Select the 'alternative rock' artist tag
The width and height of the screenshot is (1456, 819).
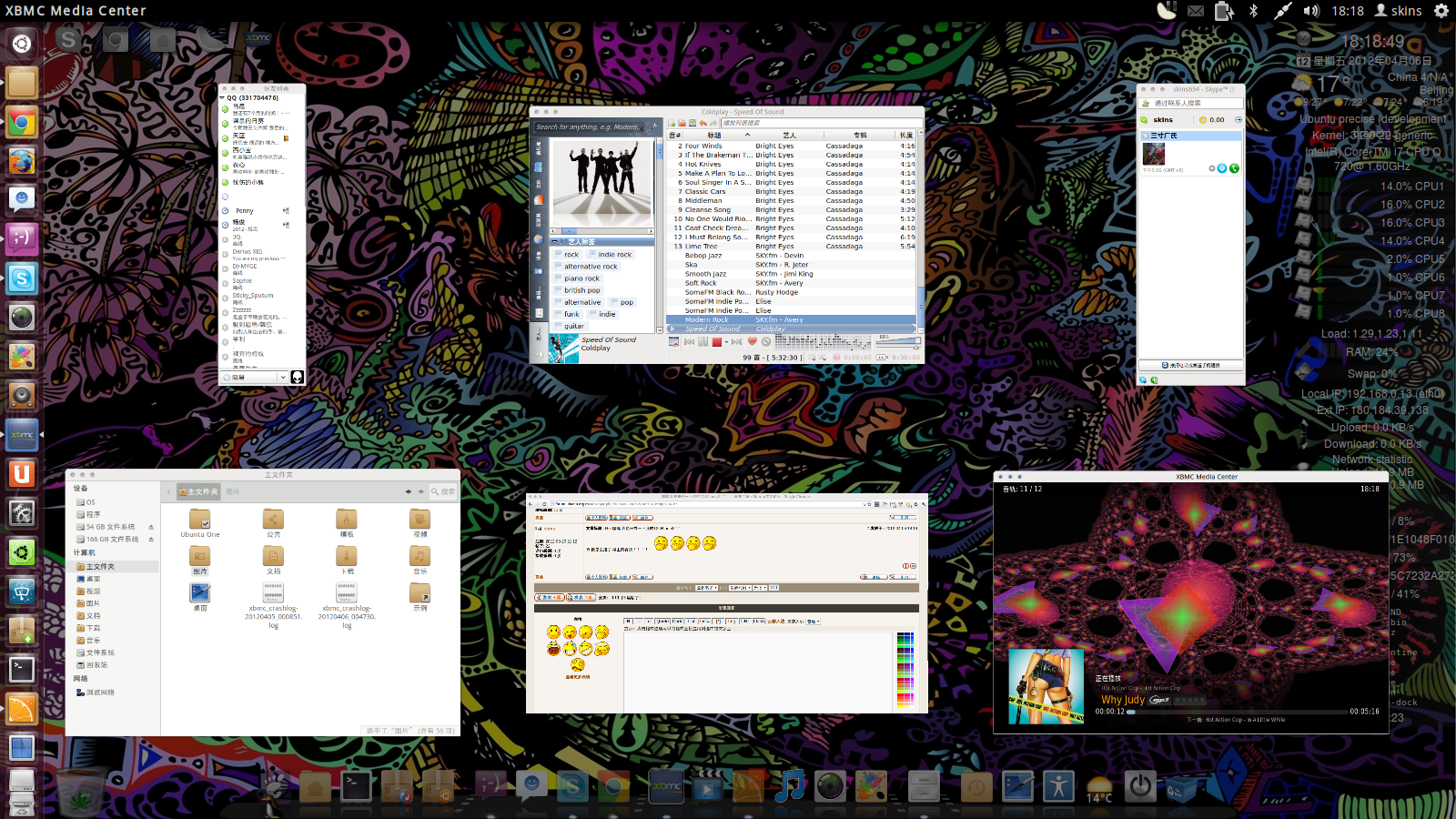click(x=586, y=267)
